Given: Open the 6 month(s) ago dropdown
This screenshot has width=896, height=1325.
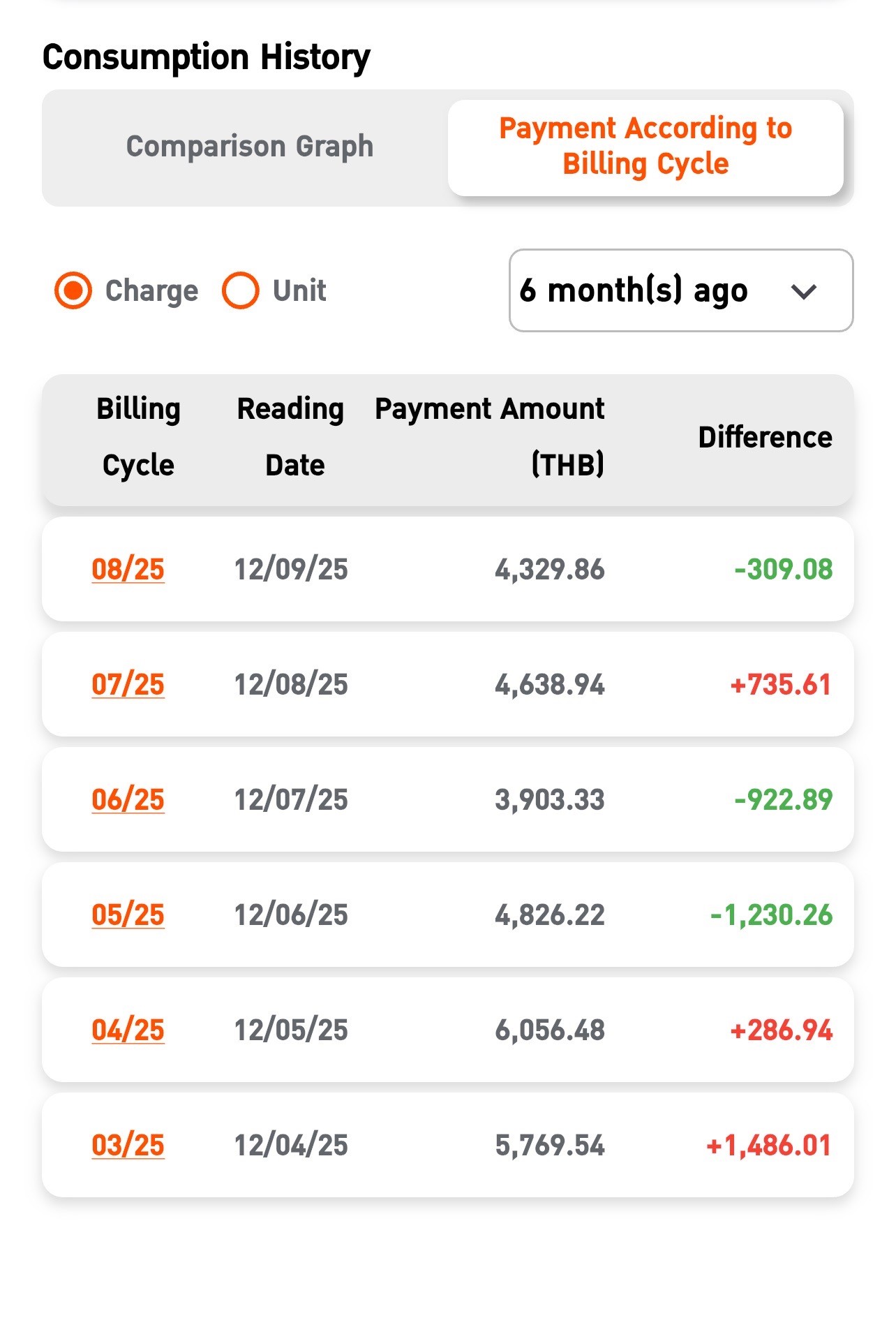Looking at the screenshot, I should (x=680, y=290).
